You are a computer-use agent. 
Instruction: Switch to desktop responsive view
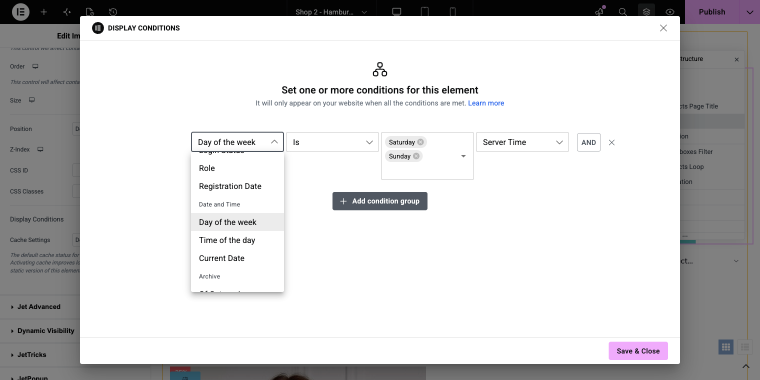click(x=396, y=12)
